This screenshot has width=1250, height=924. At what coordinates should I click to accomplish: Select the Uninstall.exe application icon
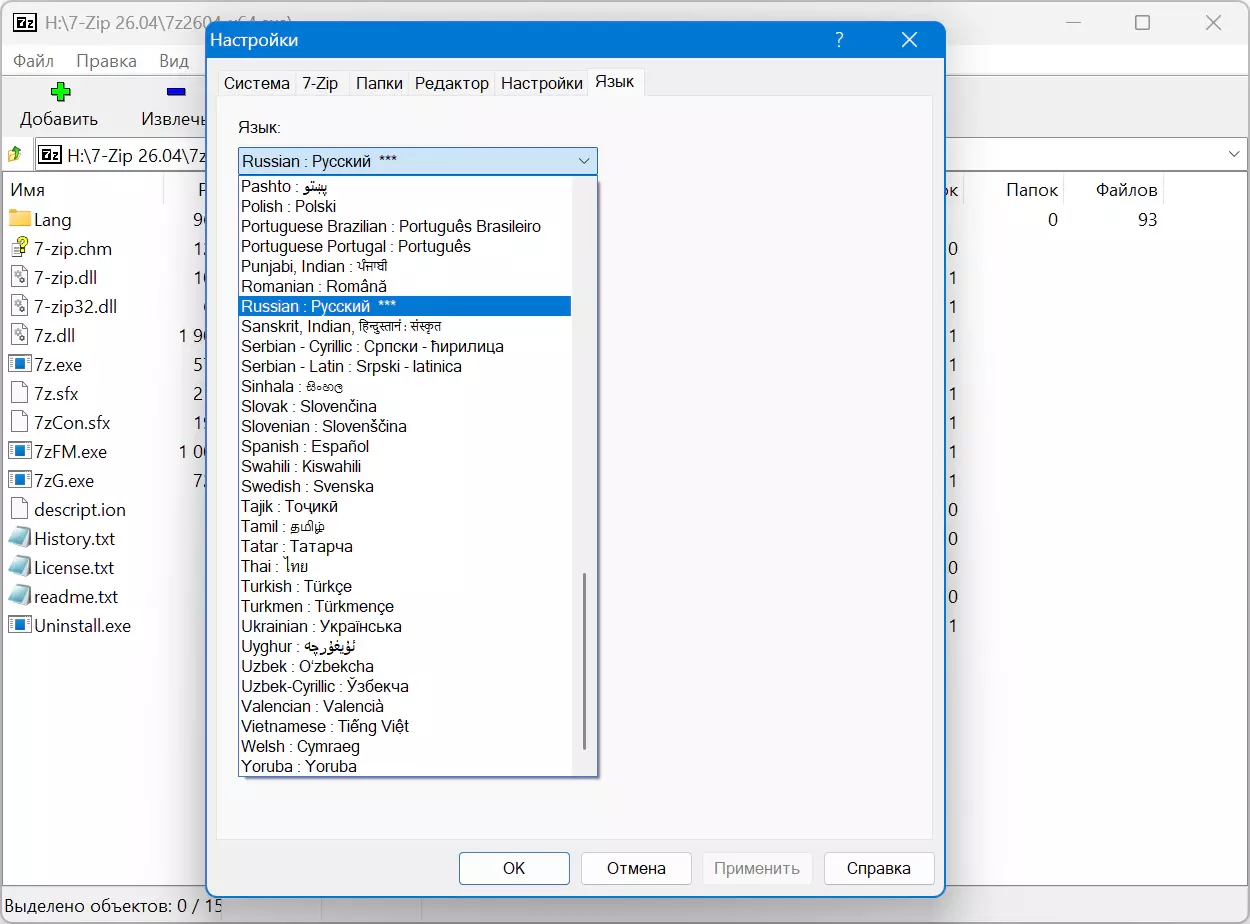pyautogui.click(x=20, y=625)
